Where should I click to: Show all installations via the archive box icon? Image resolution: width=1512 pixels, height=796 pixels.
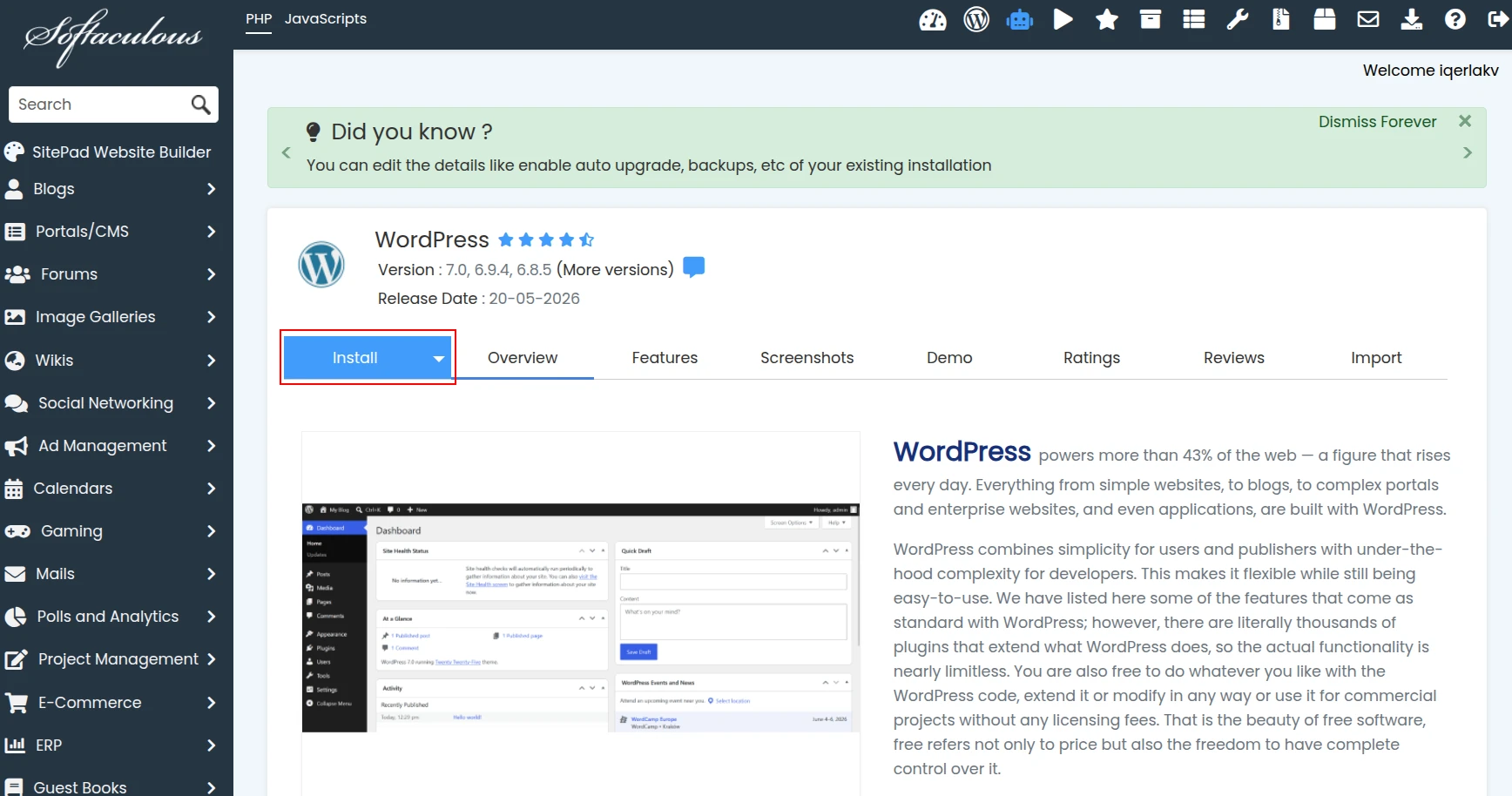click(1151, 19)
